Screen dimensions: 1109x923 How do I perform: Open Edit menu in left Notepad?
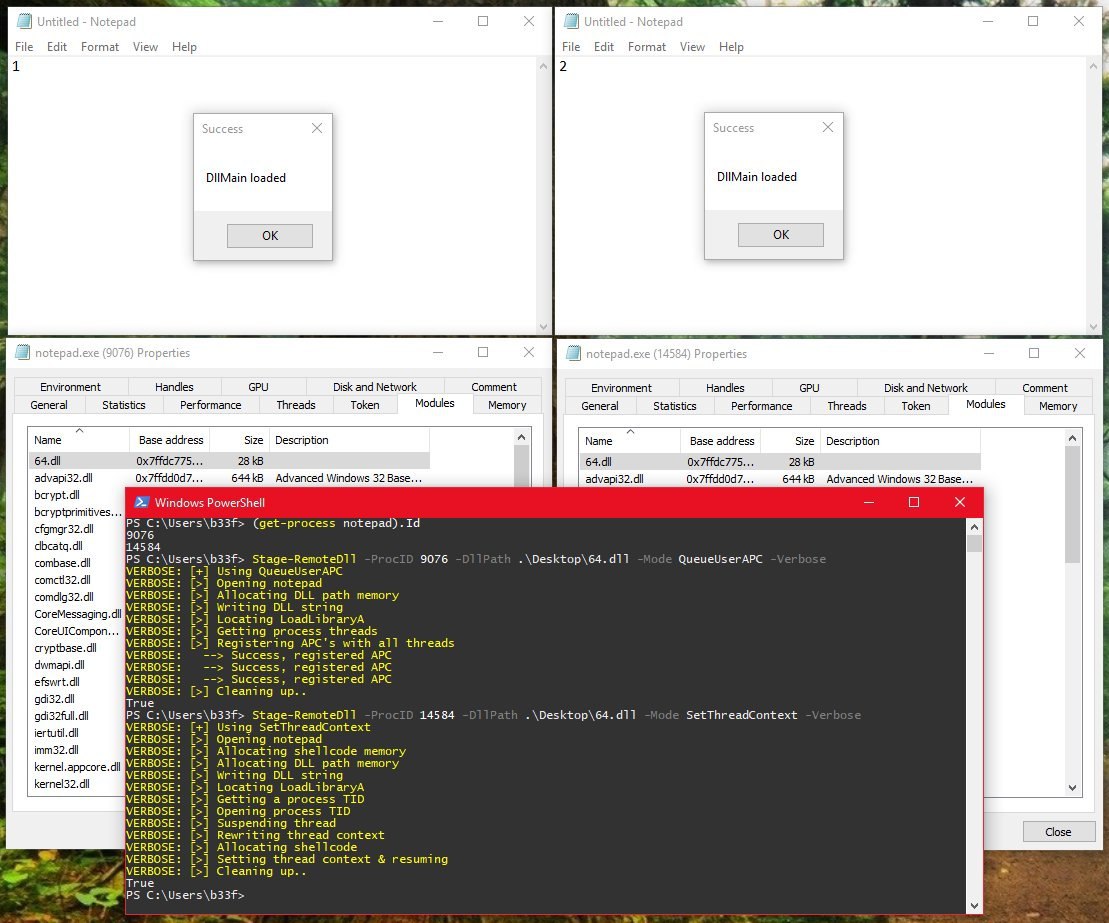click(57, 47)
